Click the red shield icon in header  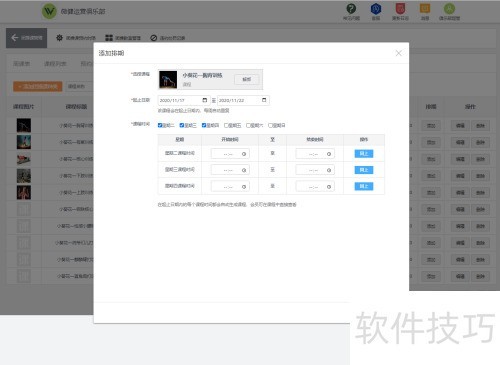point(400,8)
